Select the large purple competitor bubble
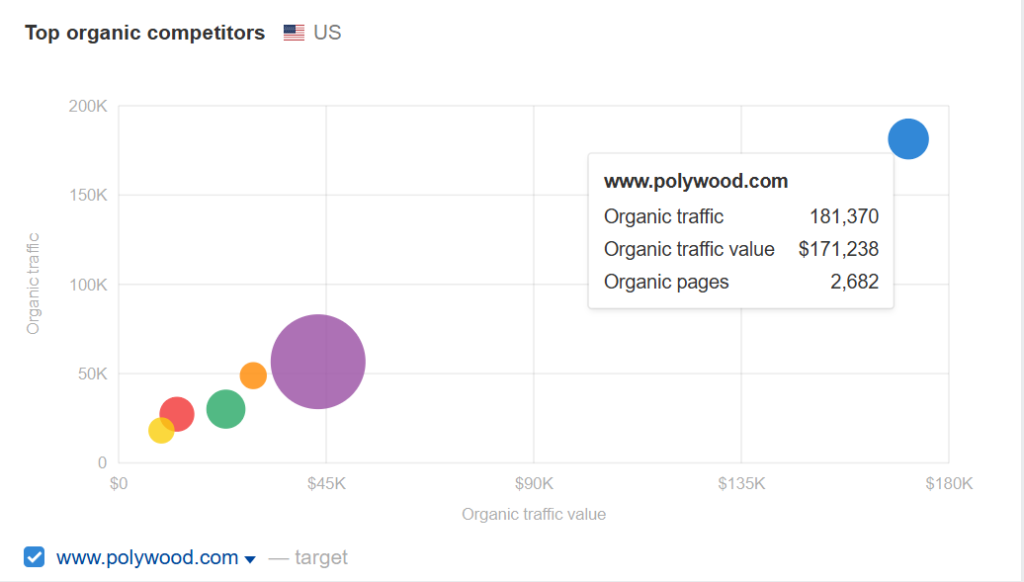Screen dimensions: 1024x582 point(318,362)
